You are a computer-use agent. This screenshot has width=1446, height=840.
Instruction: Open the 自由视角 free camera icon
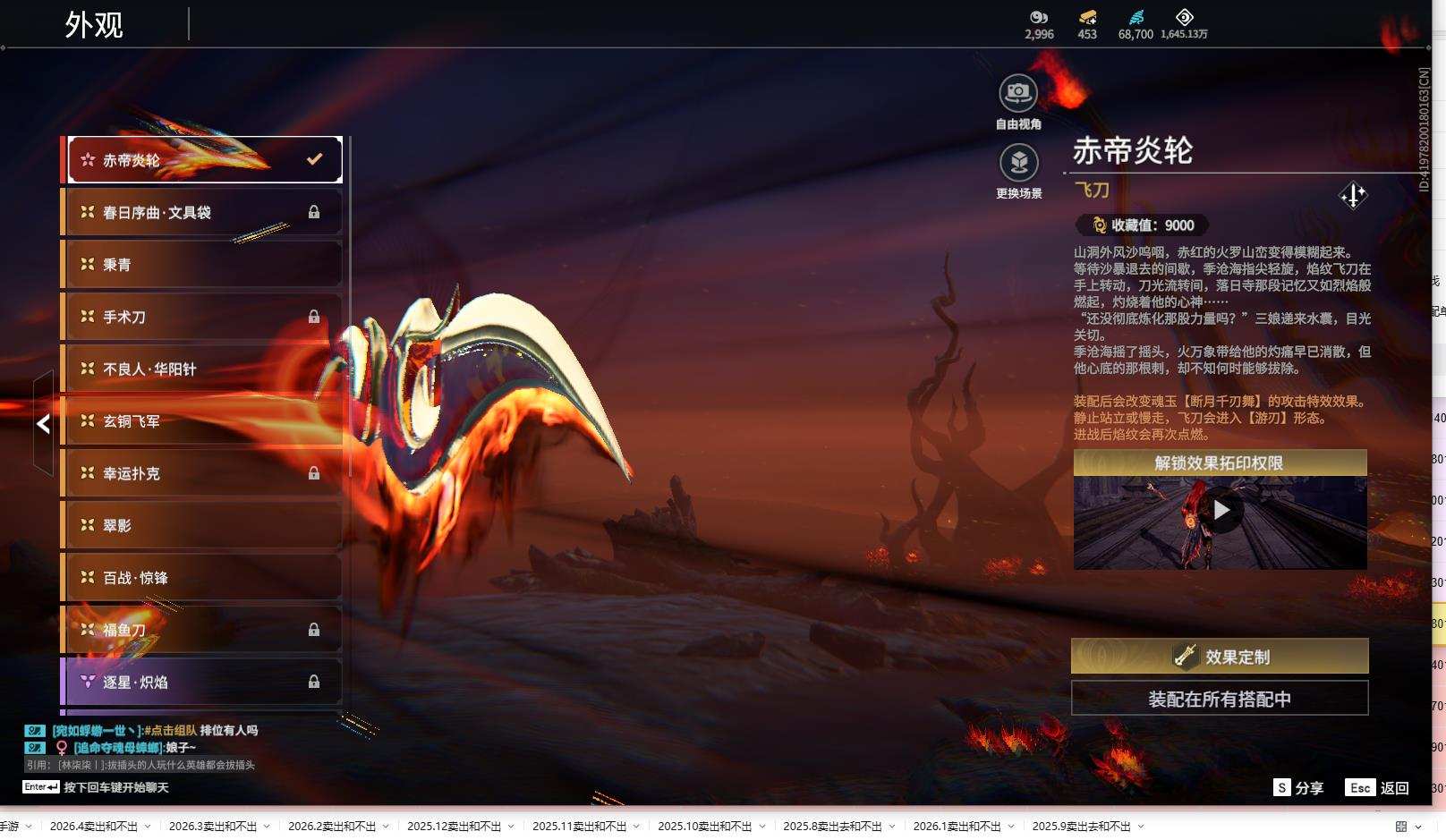(1018, 92)
